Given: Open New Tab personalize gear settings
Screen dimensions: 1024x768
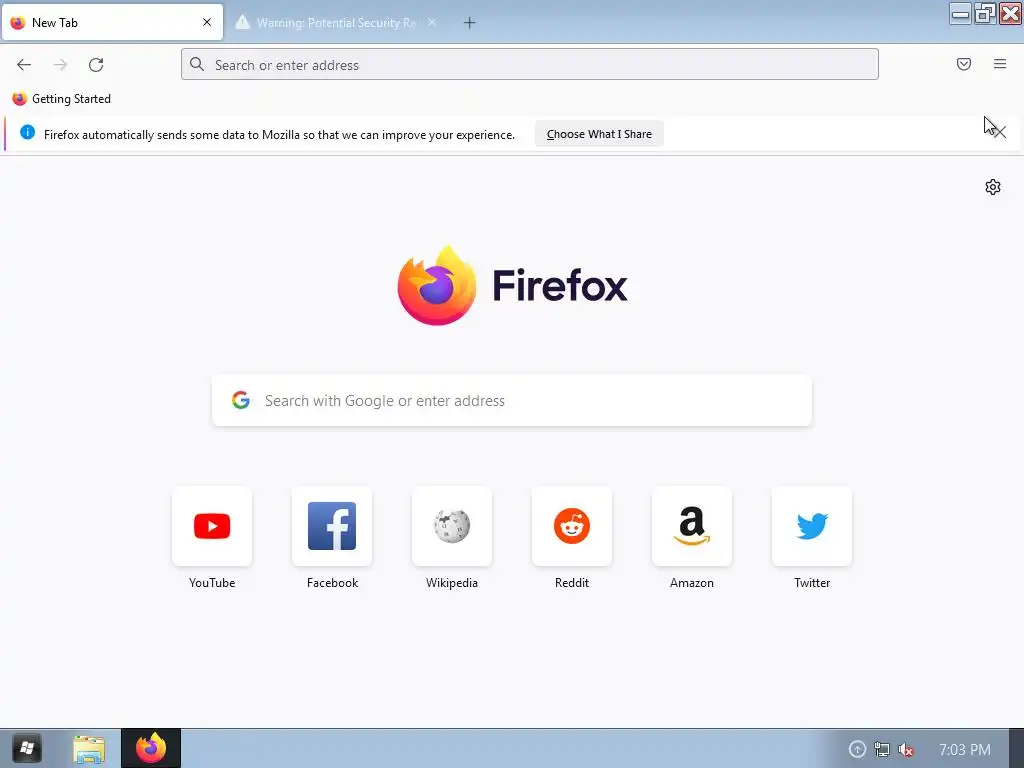Looking at the screenshot, I should (x=993, y=187).
